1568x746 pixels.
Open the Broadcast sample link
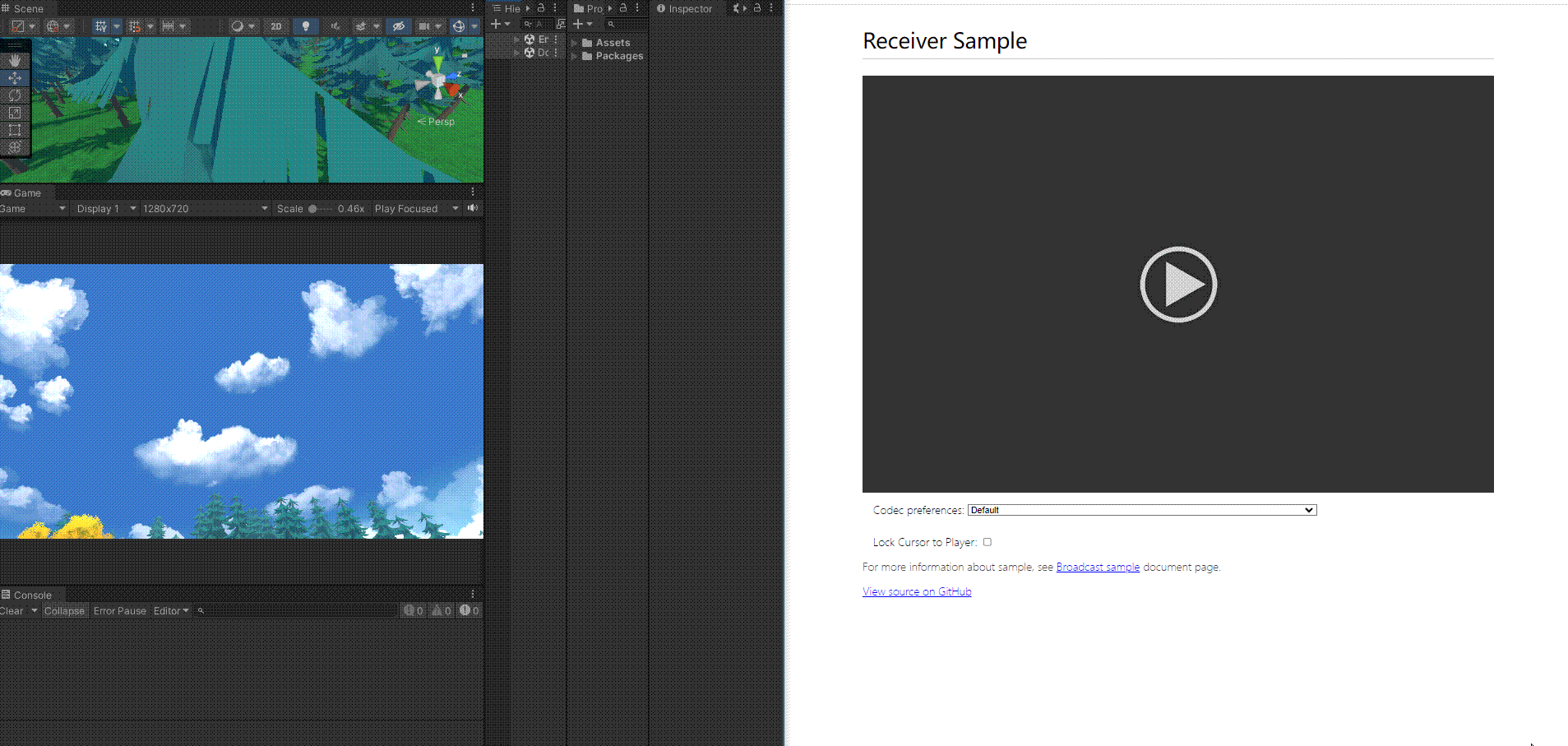click(x=1098, y=568)
